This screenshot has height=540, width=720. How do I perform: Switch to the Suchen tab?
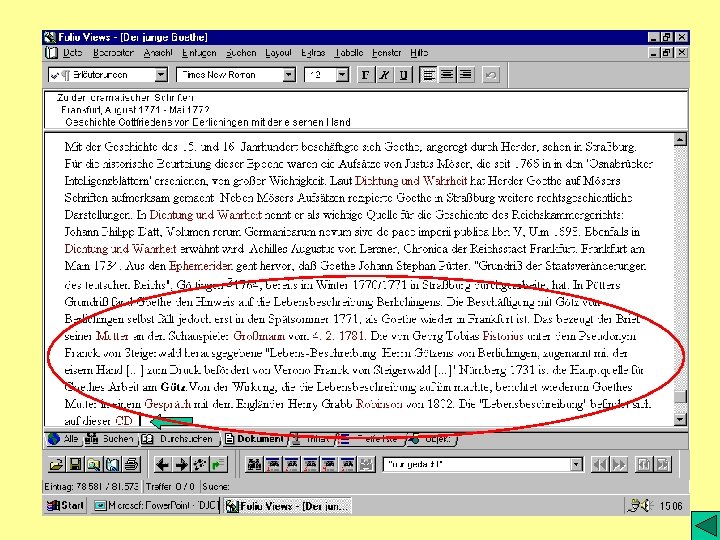[111, 439]
